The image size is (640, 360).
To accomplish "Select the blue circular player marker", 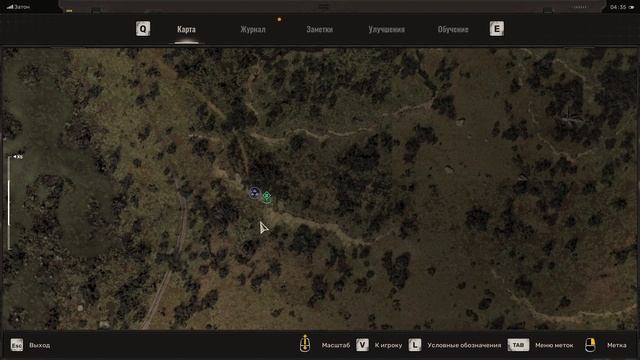I will click(x=255, y=193).
